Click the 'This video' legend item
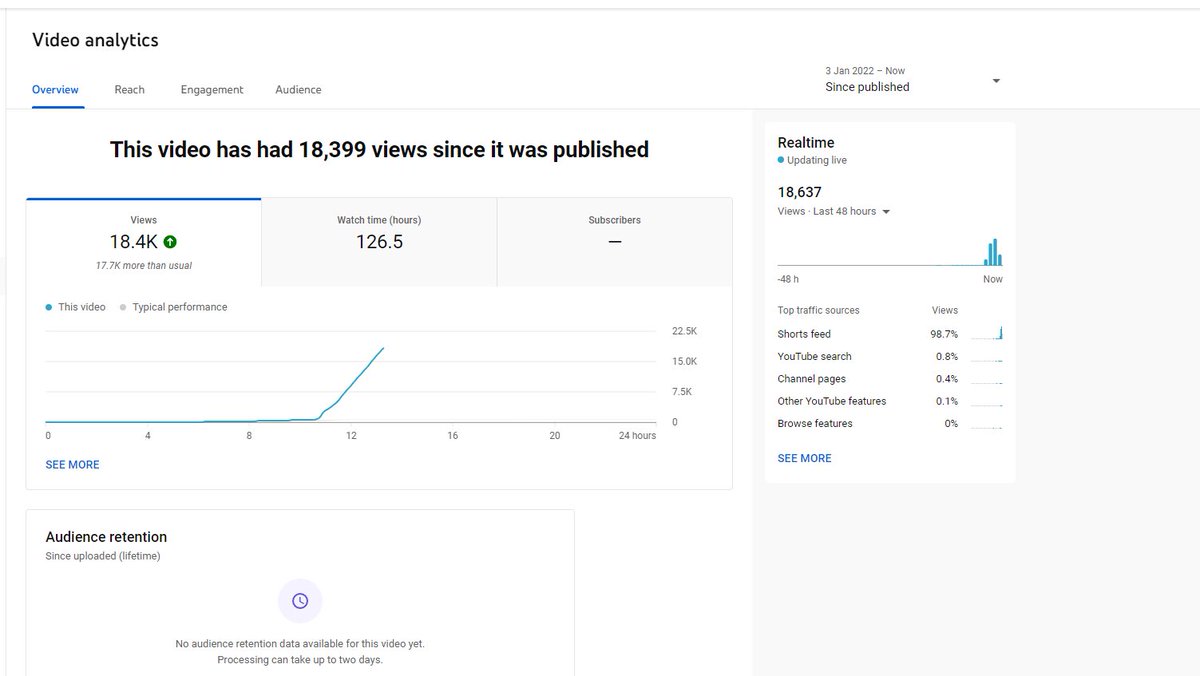The height and width of the screenshot is (676, 1200). click(x=76, y=307)
